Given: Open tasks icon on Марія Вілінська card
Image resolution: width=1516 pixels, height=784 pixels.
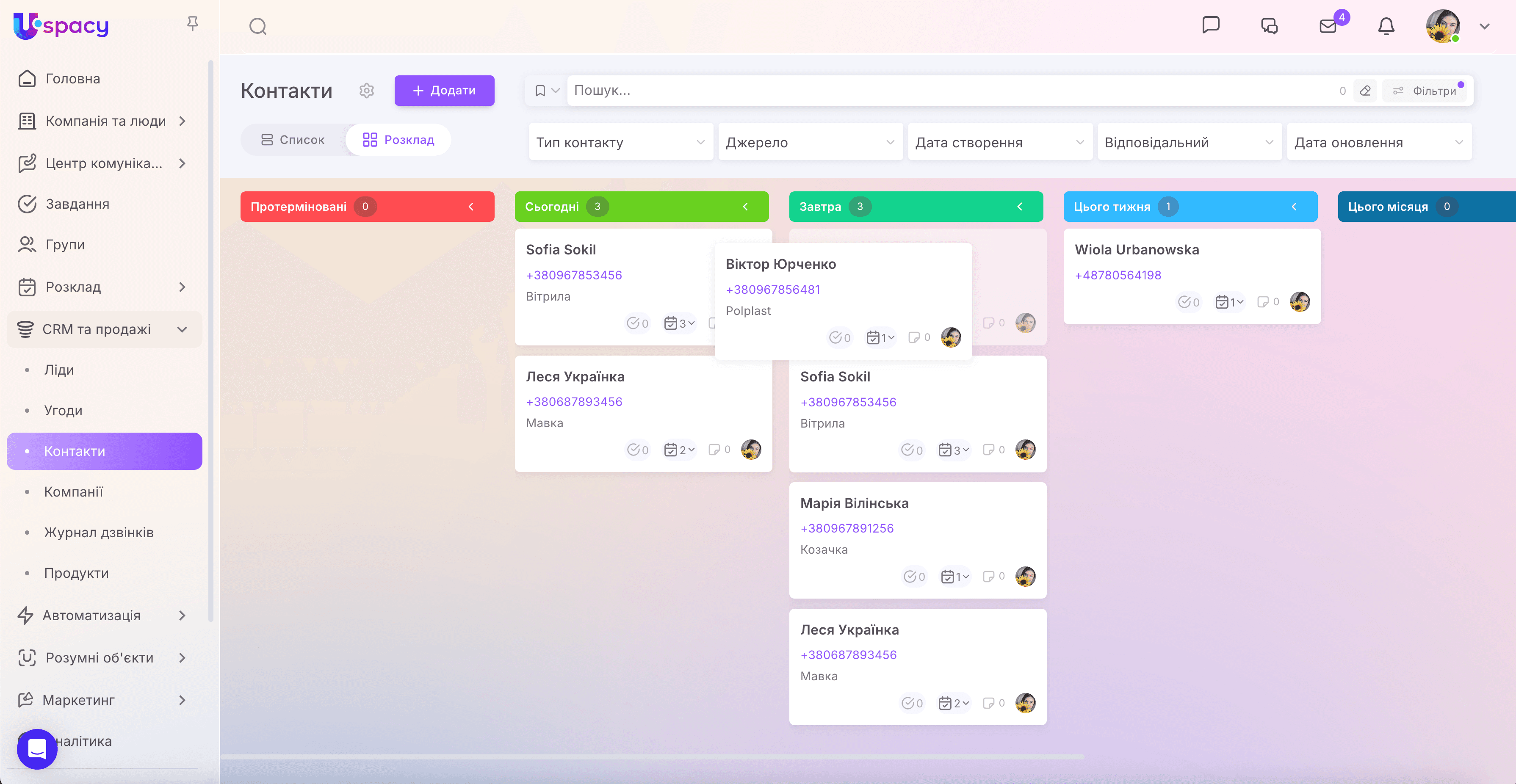Looking at the screenshot, I should 914,577.
